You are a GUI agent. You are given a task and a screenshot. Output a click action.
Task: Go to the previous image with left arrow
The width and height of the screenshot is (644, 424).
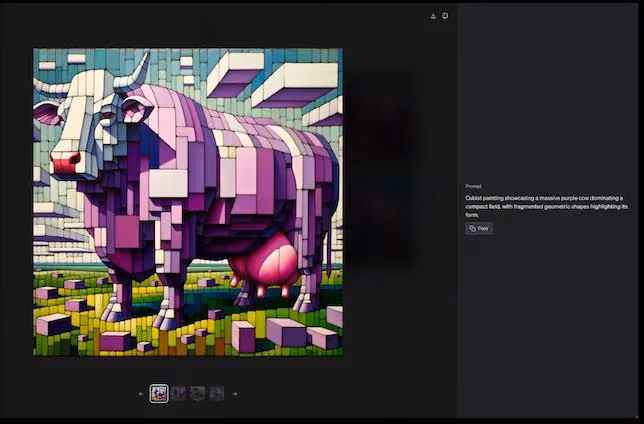pyautogui.click(x=141, y=394)
